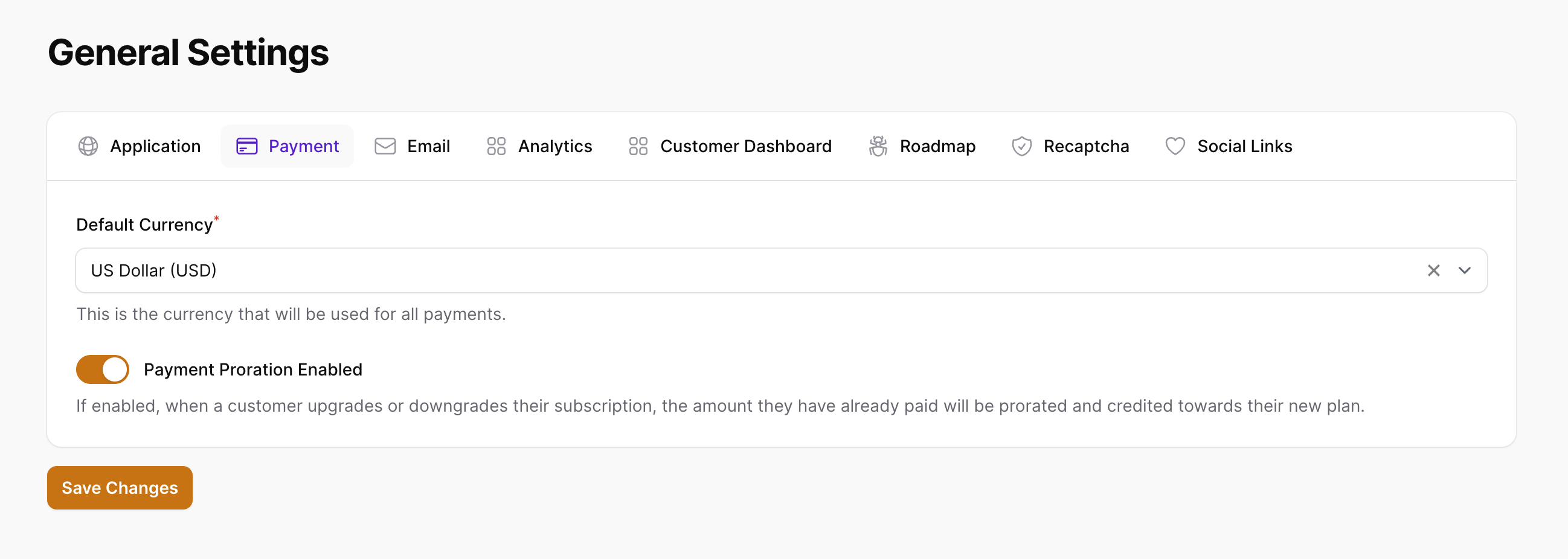Disable the Payment Proration Enabled toggle
Image resolution: width=1568 pixels, height=559 pixels.
pos(102,370)
